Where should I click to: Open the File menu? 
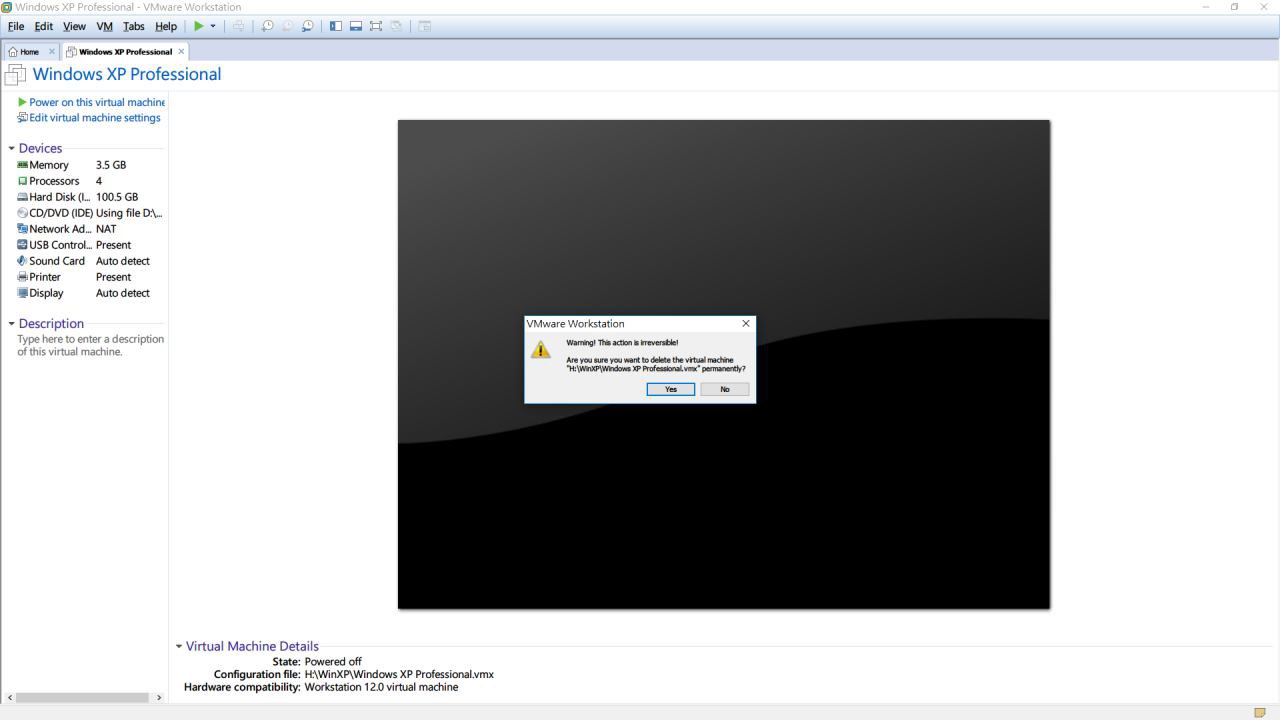(16, 26)
